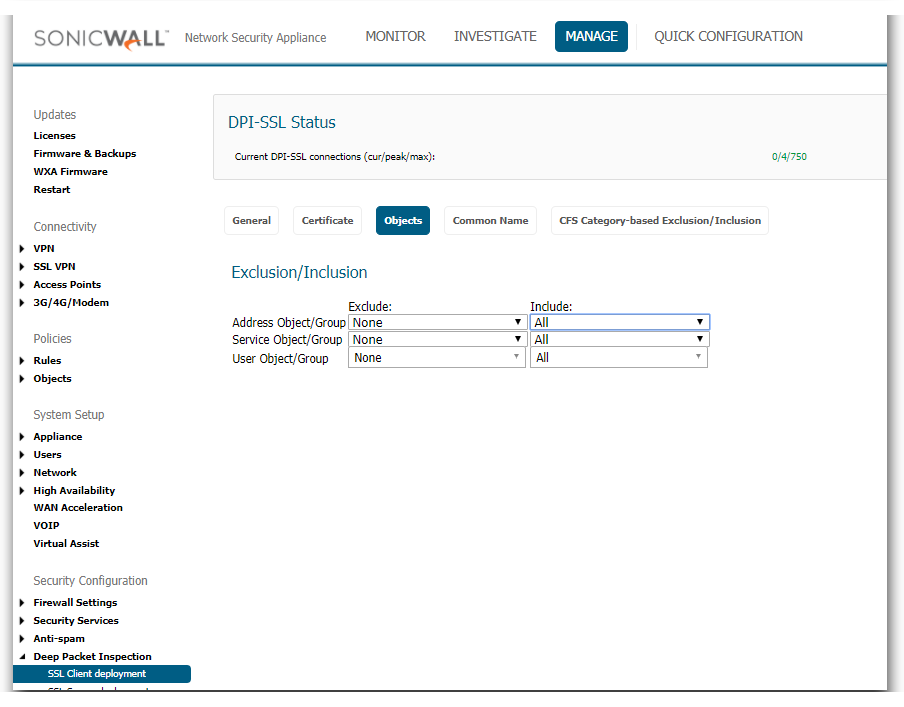Select SSL Client deployment item
This screenshot has height=707, width=904.
click(102, 674)
